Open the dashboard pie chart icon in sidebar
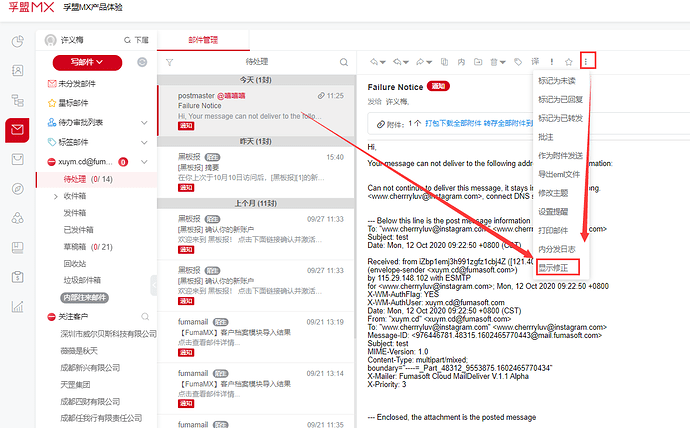Image resolution: width=690 pixels, height=428 pixels. (17, 41)
